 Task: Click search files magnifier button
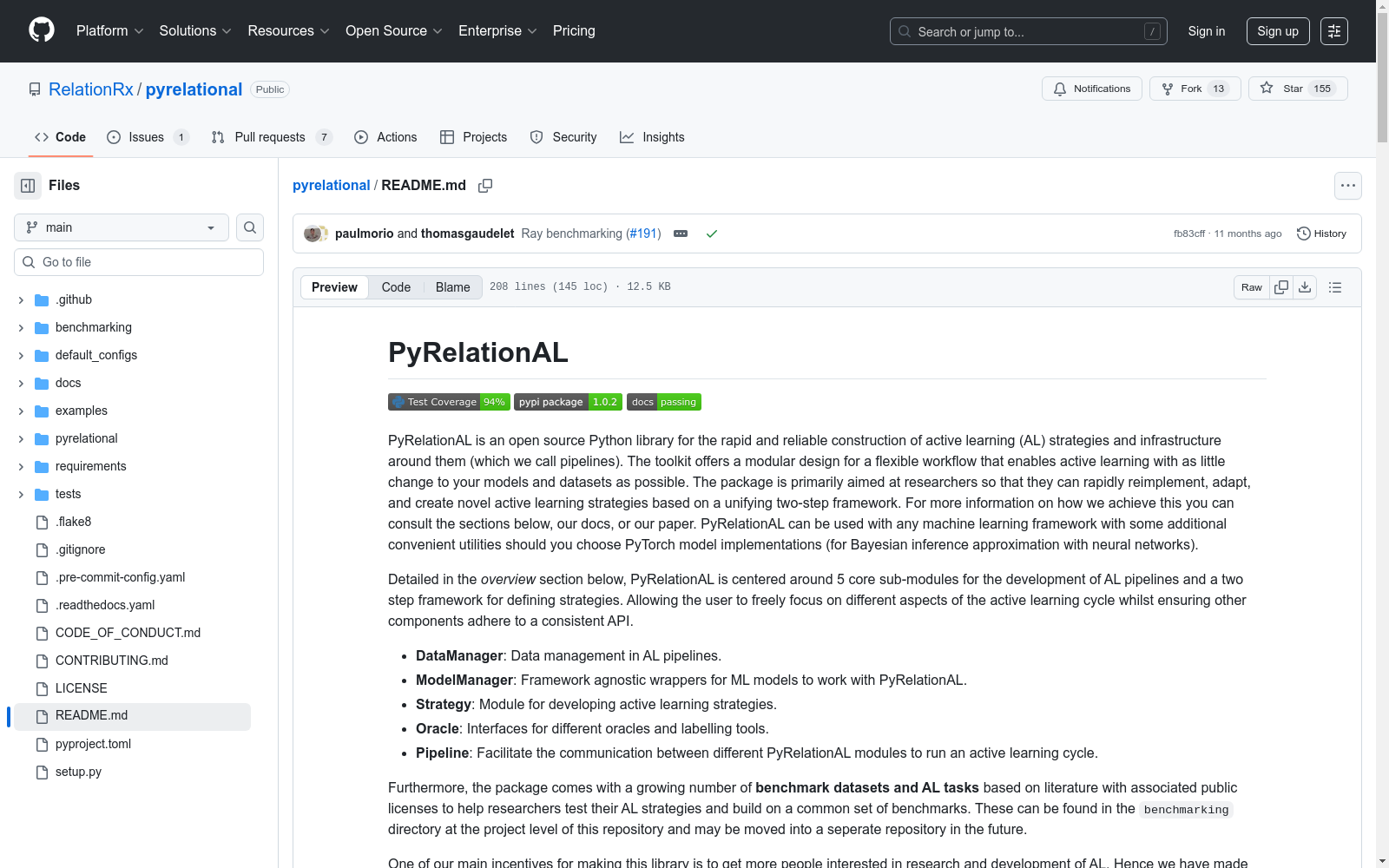250,227
